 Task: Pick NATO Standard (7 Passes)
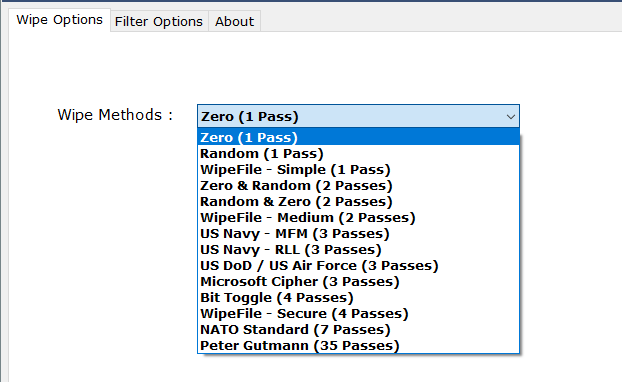[x=358, y=330]
